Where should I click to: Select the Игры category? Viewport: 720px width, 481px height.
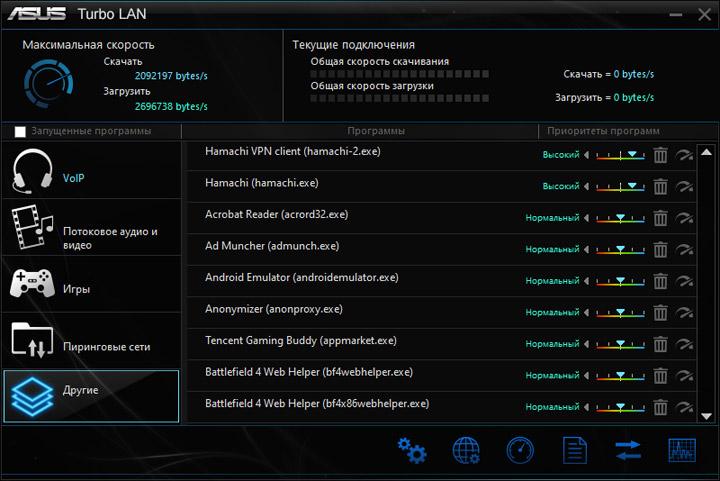[x=91, y=284]
